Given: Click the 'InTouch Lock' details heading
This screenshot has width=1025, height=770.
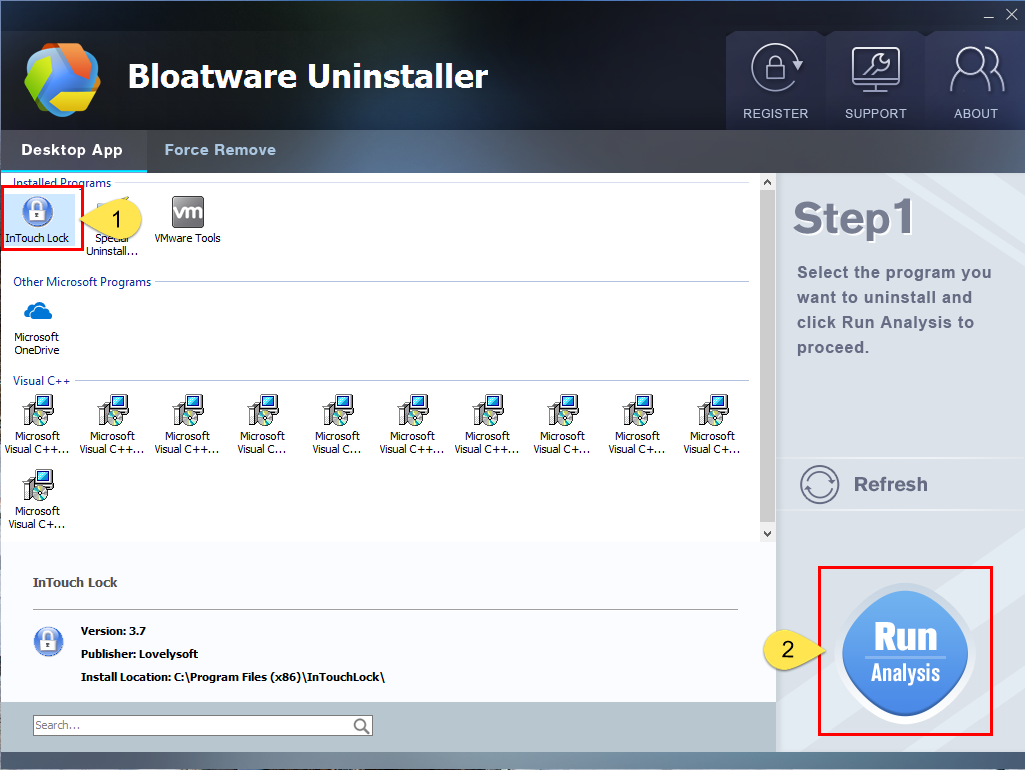Looking at the screenshot, I should [x=75, y=582].
